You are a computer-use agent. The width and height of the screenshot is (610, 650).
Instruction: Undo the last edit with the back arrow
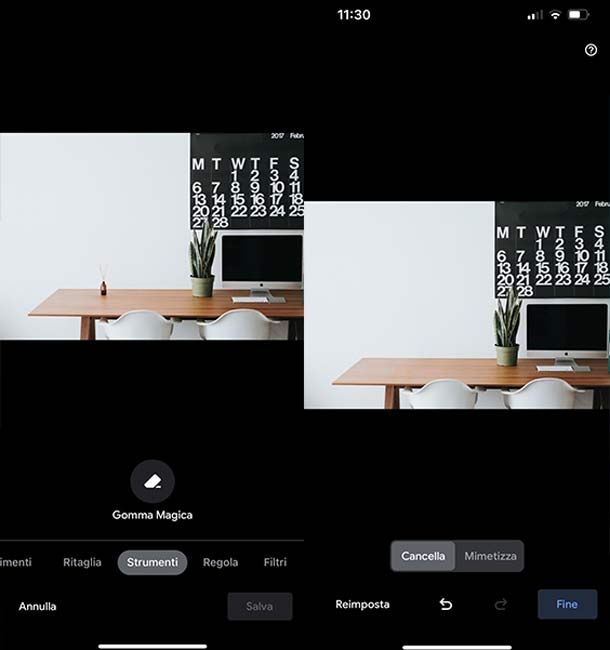pos(445,604)
